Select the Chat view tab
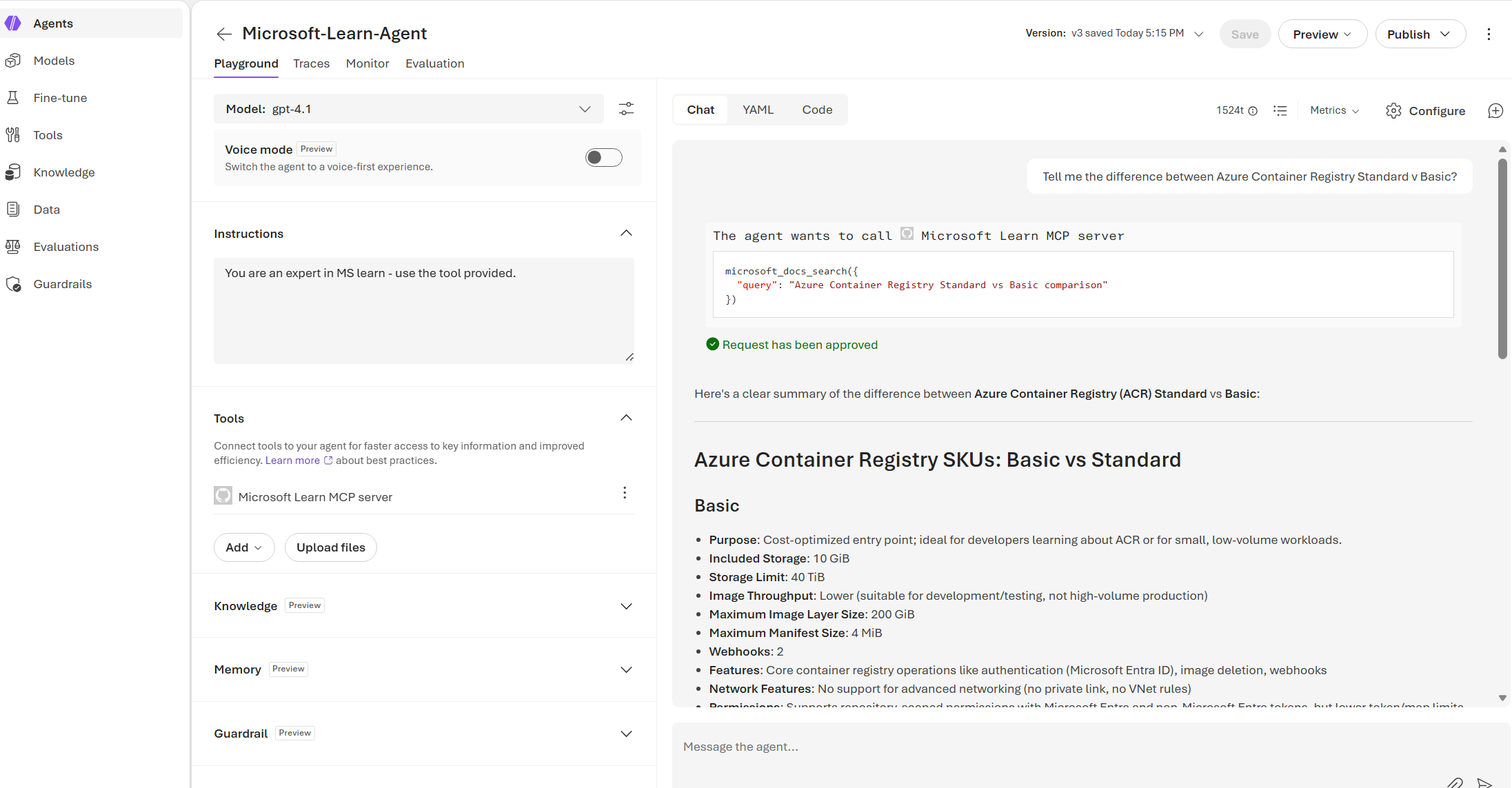This screenshot has height=788, width=1512. point(700,110)
